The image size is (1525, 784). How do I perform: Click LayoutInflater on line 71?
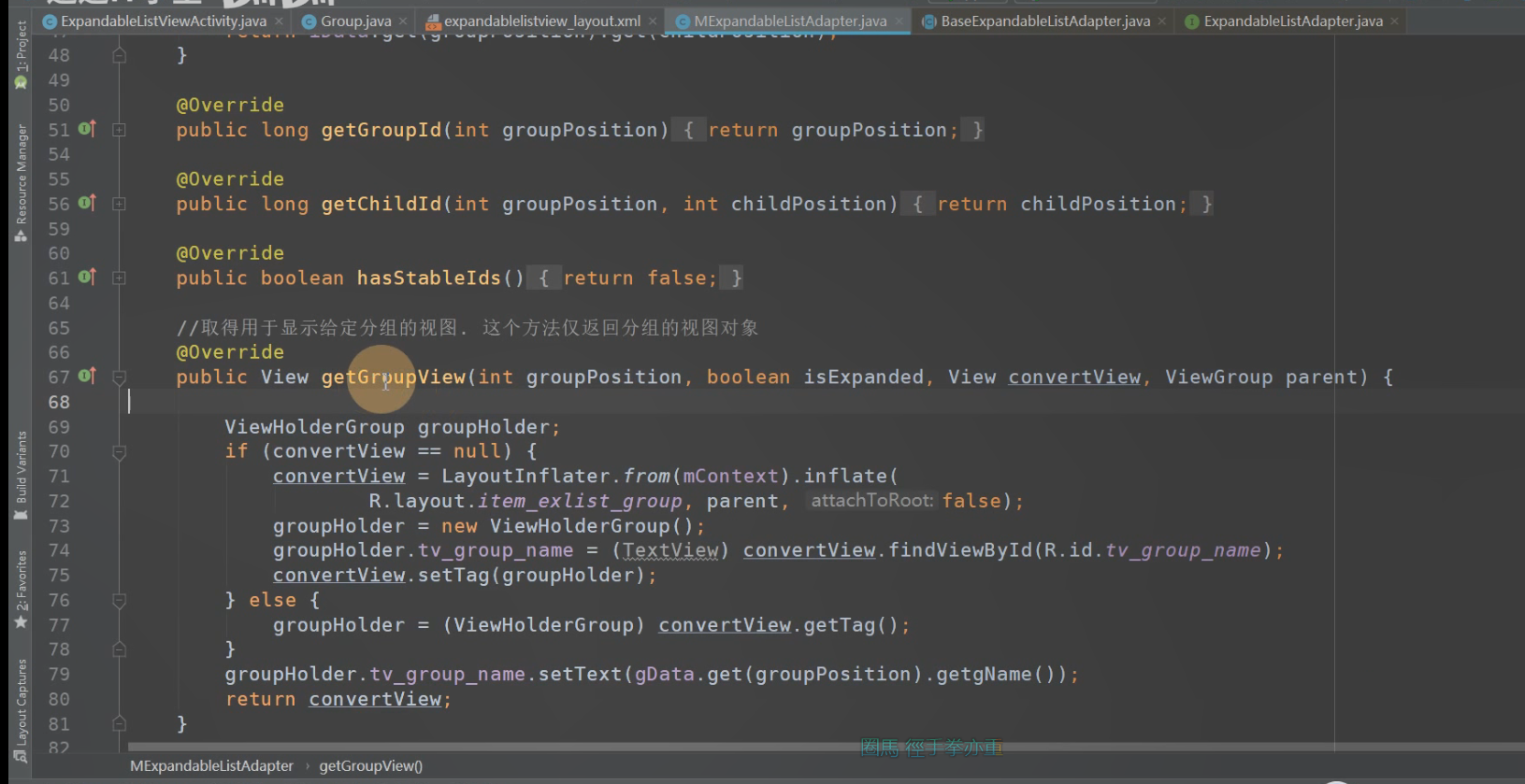[525, 477]
